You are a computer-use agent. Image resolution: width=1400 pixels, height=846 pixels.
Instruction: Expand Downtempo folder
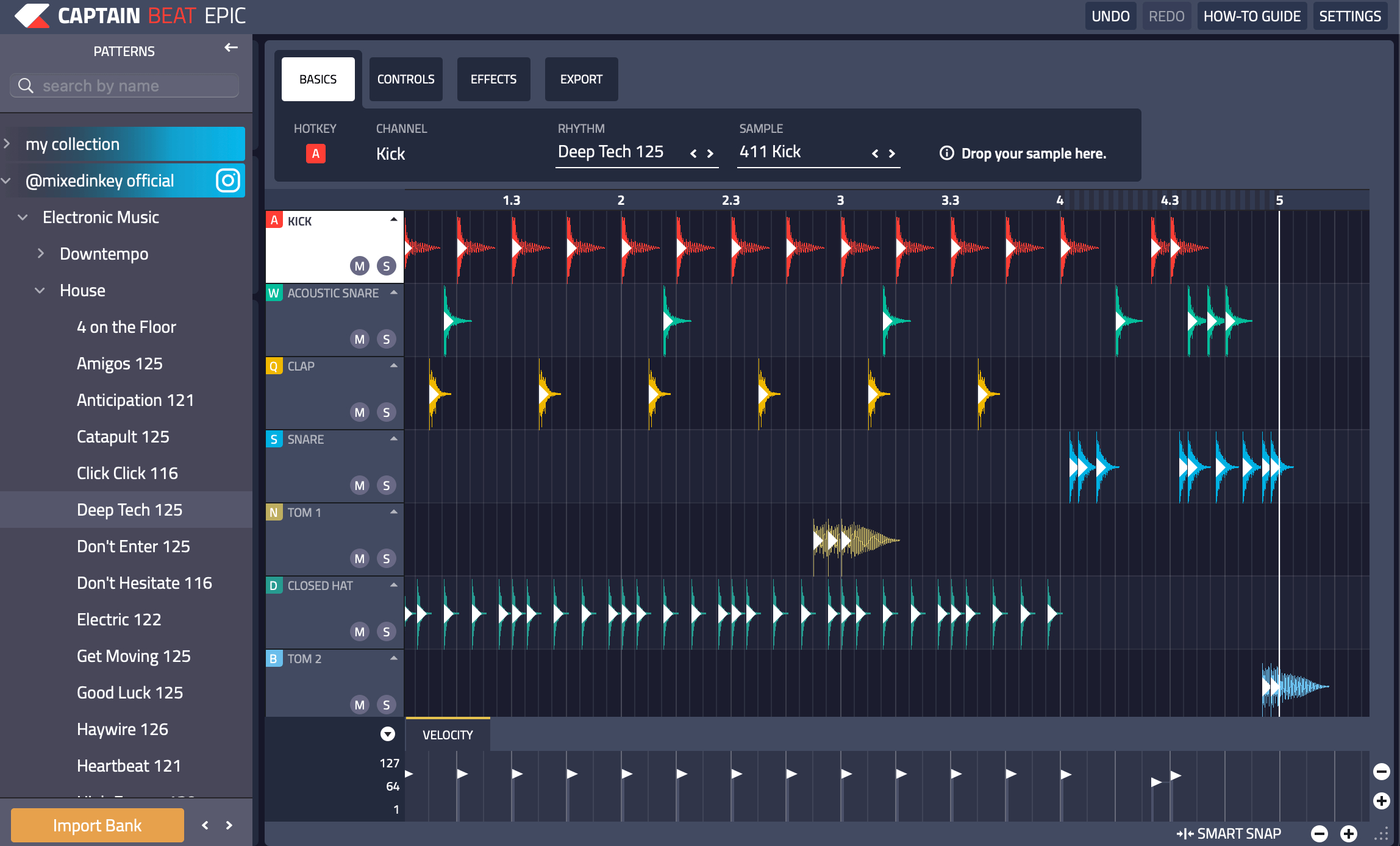(x=40, y=253)
